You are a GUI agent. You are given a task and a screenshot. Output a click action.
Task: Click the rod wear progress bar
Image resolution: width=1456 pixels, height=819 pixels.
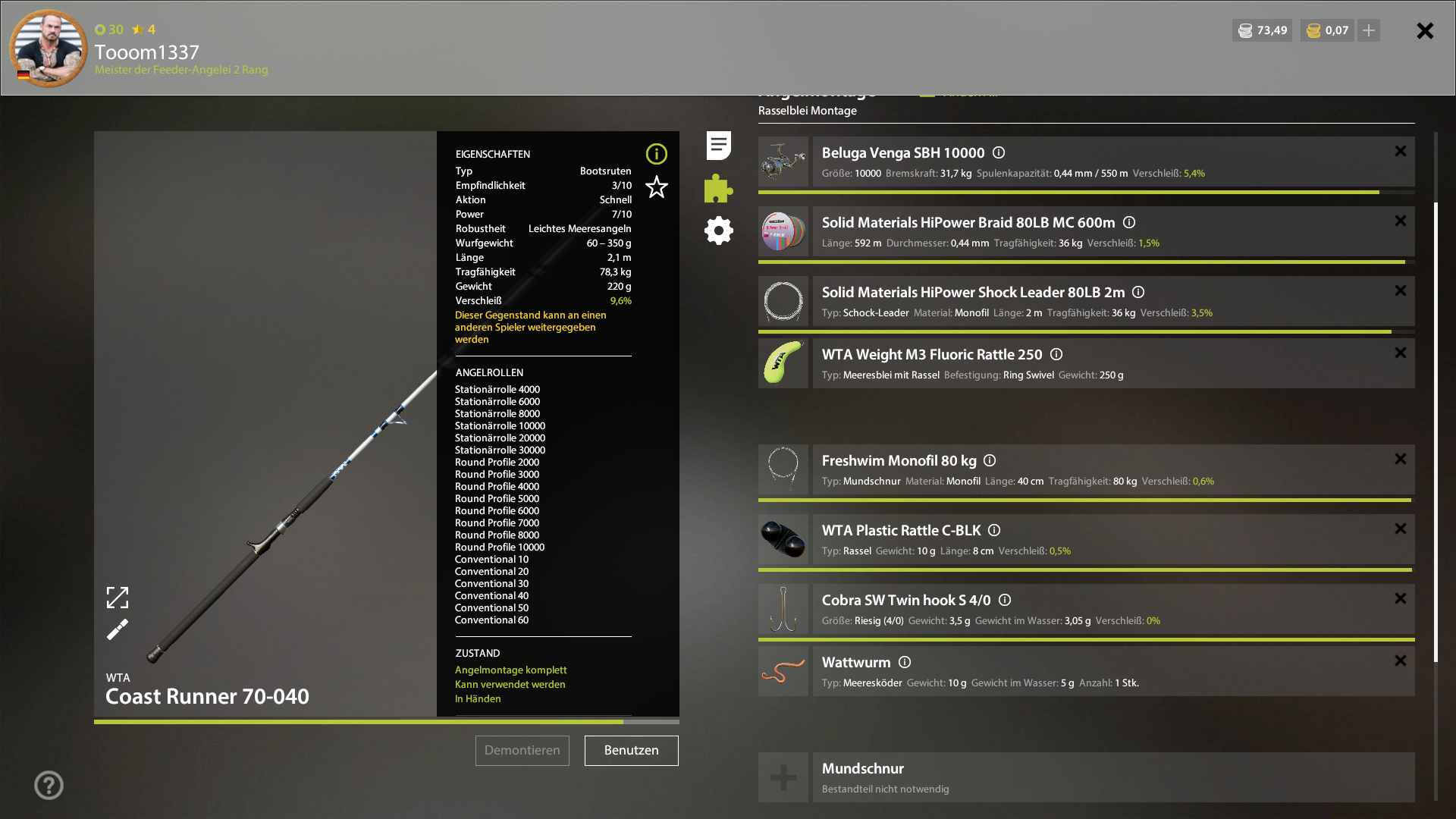click(x=386, y=722)
